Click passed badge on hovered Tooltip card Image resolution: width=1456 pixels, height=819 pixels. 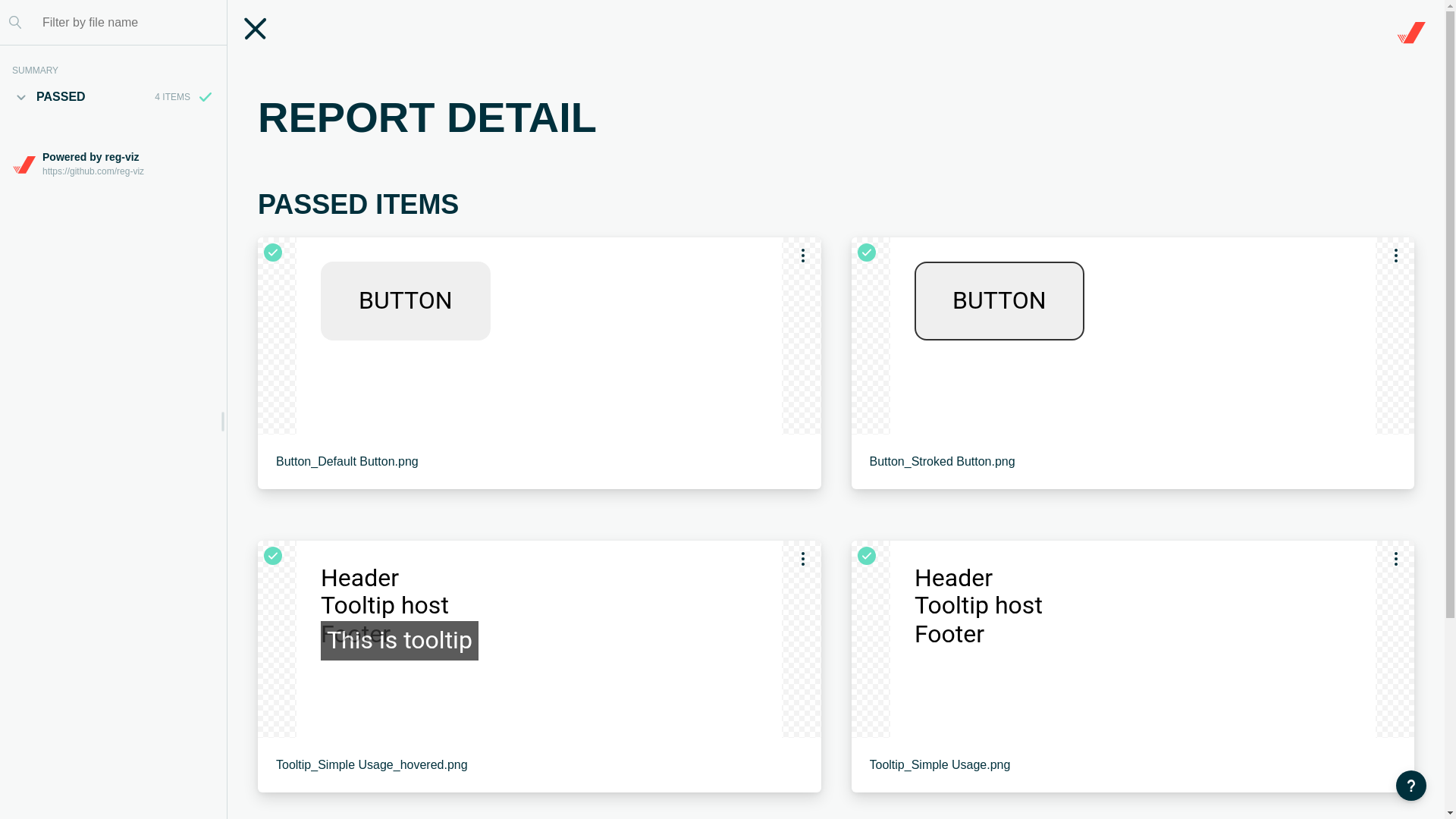(x=273, y=556)
